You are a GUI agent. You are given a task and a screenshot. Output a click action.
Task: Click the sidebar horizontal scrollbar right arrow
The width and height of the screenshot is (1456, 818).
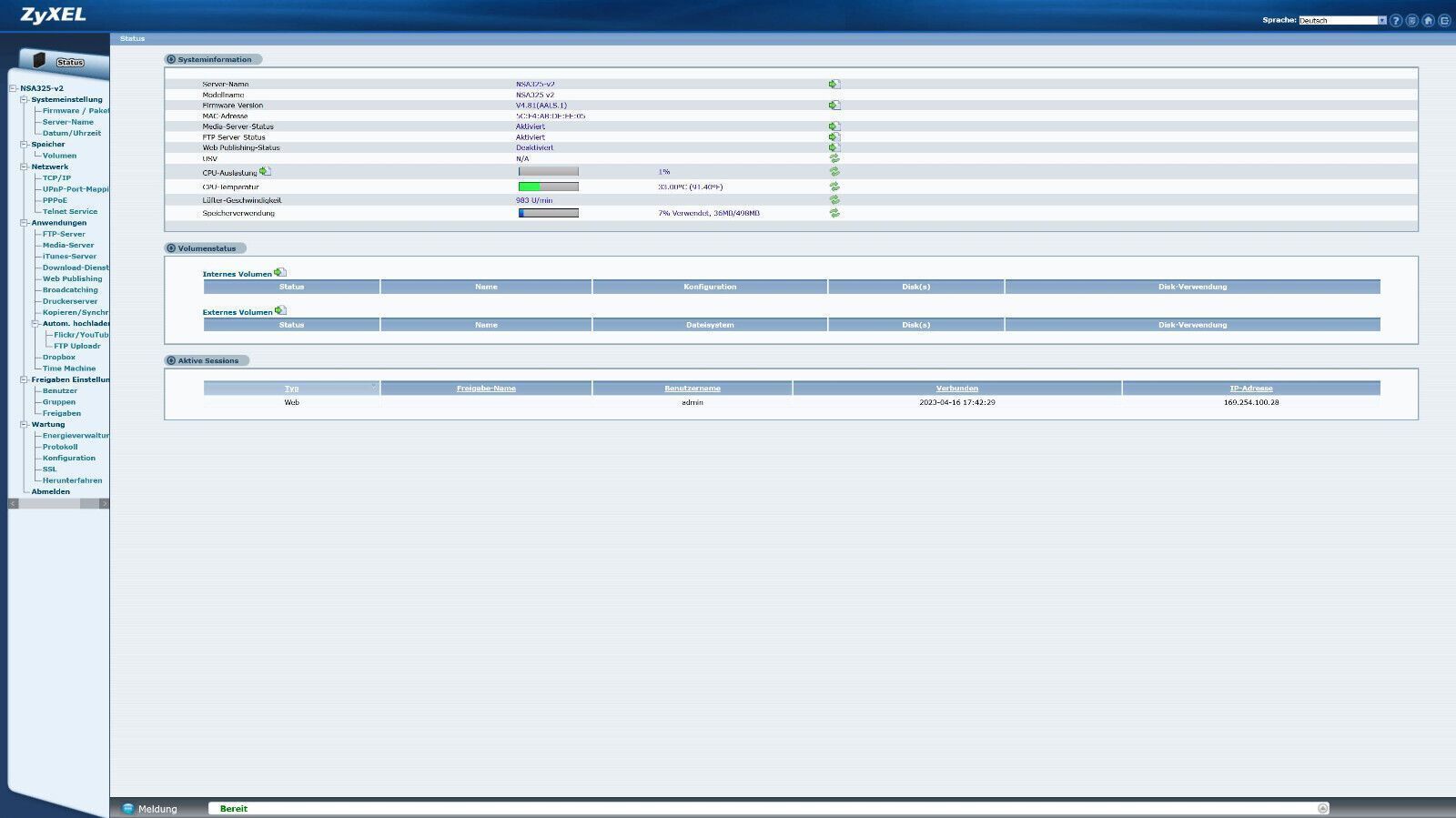pyautogui.click(x=104, y=503)
